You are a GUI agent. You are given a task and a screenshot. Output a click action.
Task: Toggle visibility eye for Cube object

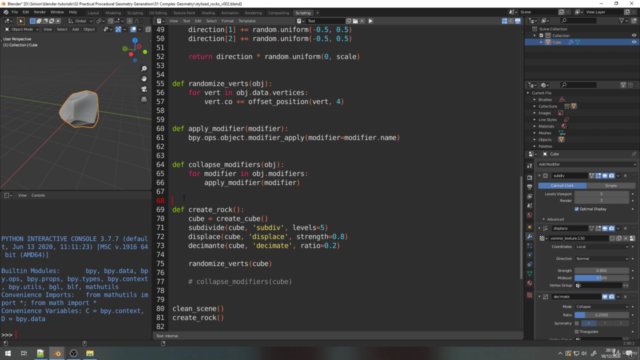[634, 42]
